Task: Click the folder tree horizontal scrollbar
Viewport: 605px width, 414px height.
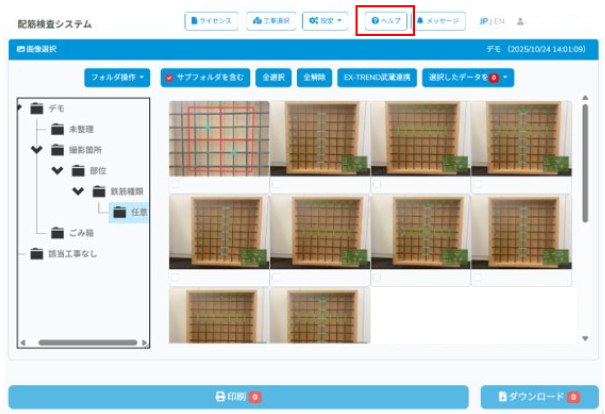Action: [x=83, y=342]
